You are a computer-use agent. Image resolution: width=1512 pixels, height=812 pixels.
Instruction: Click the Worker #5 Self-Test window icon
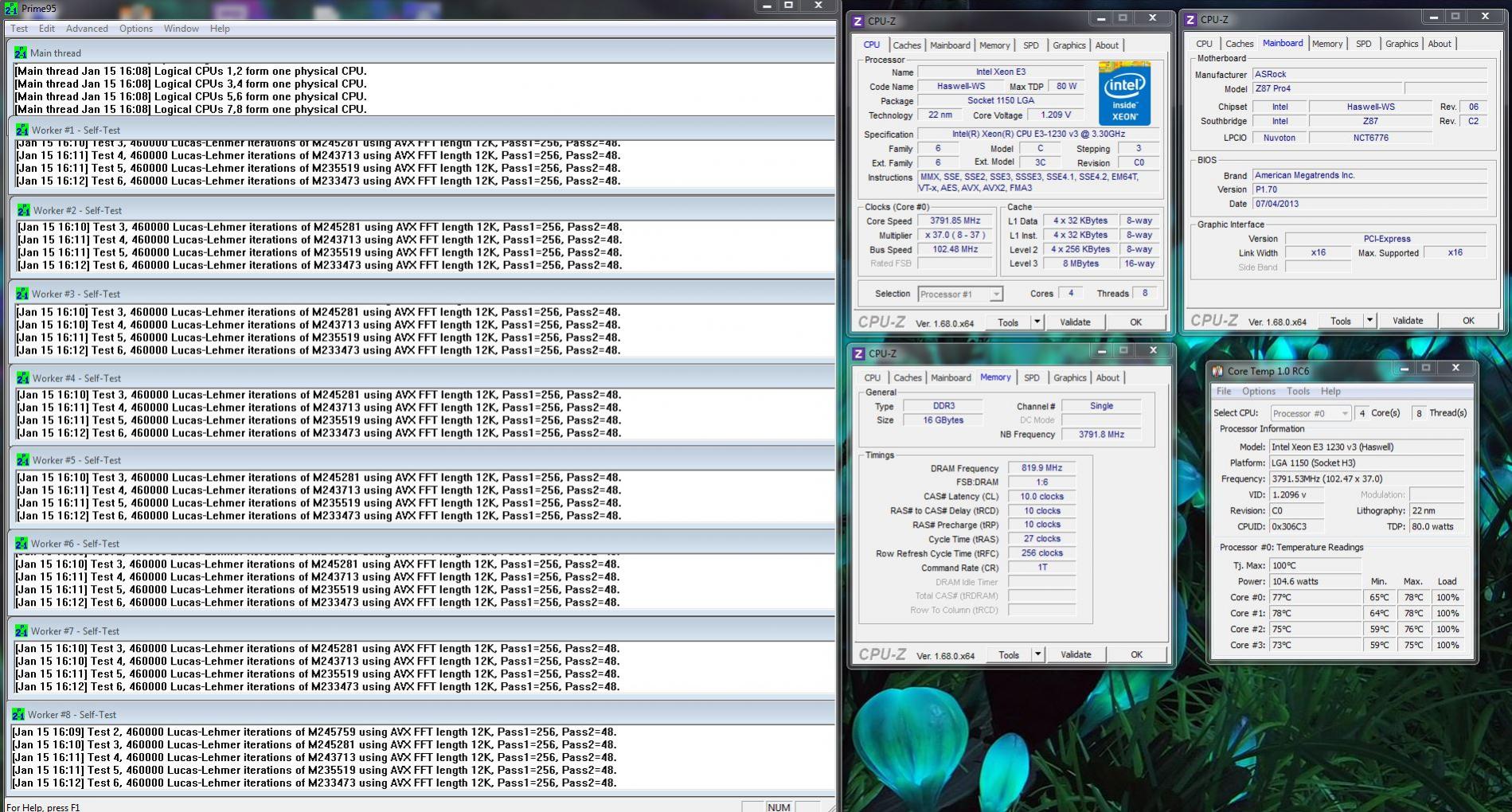[22, 460]
